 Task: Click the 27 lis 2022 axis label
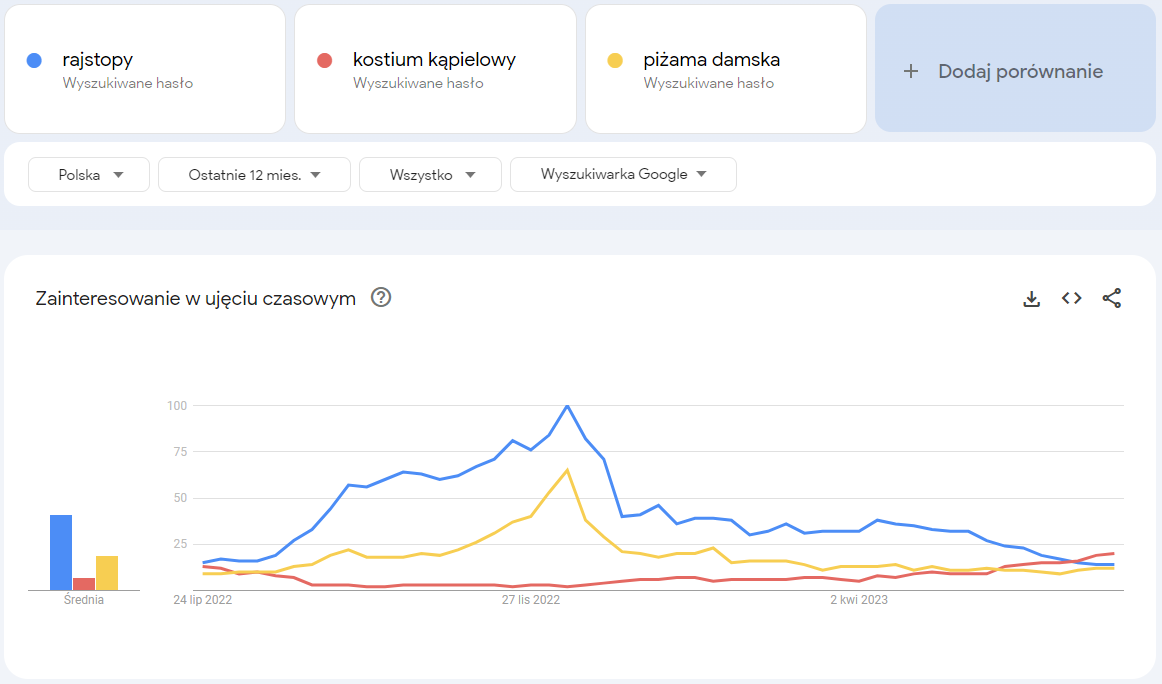532,600
